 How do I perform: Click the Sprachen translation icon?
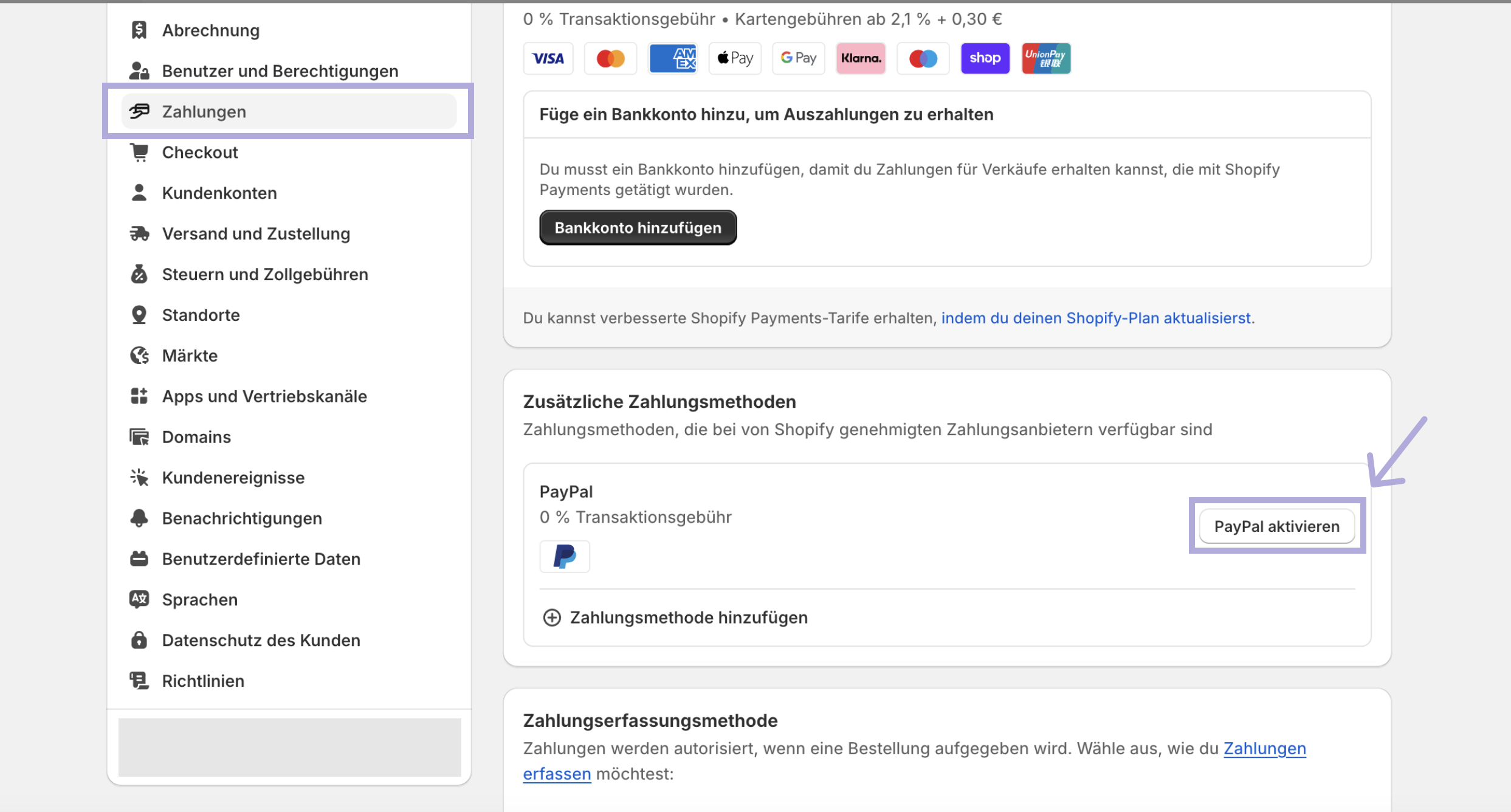[139, 599]
